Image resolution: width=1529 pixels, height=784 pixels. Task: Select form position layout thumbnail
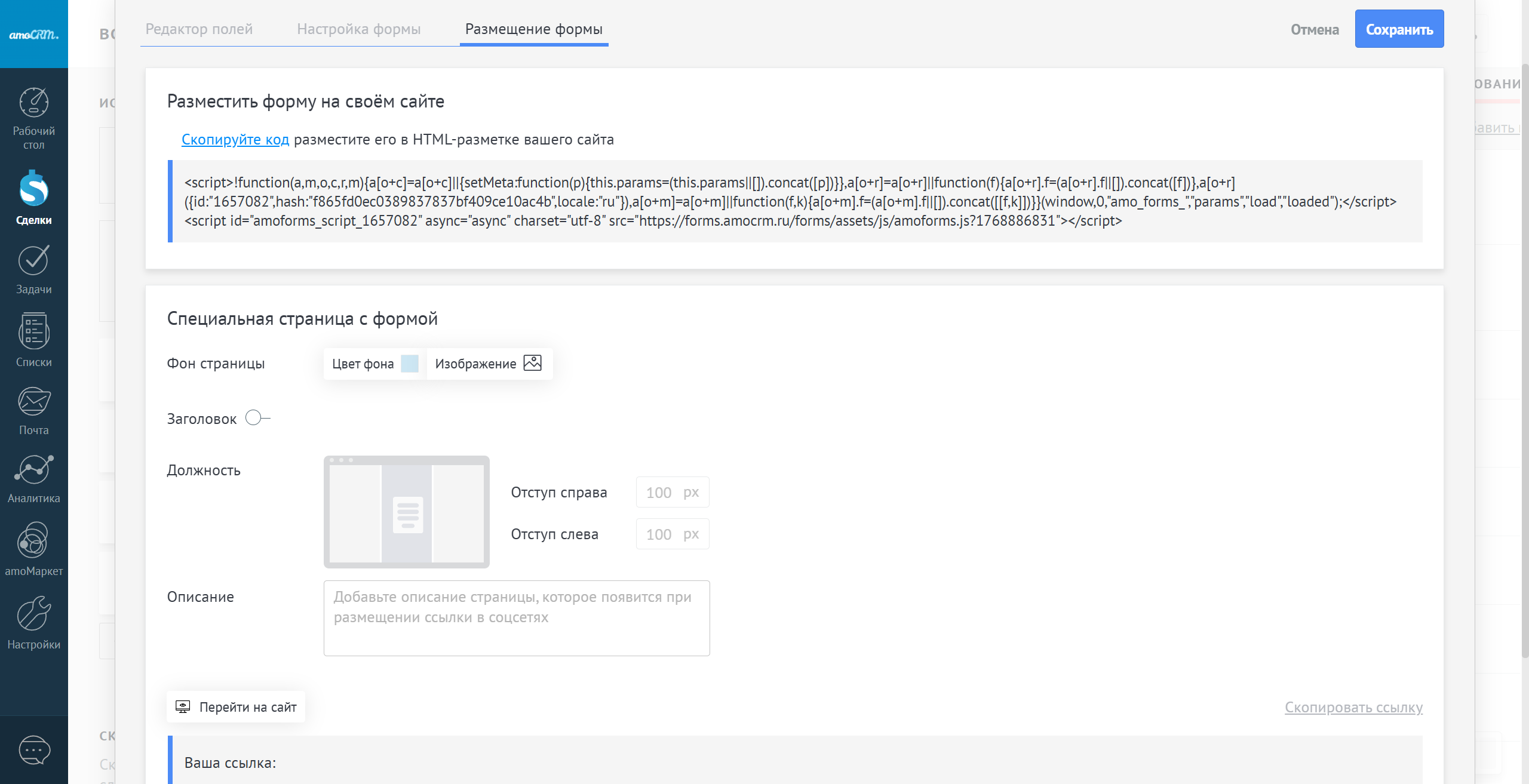point(406,512)
